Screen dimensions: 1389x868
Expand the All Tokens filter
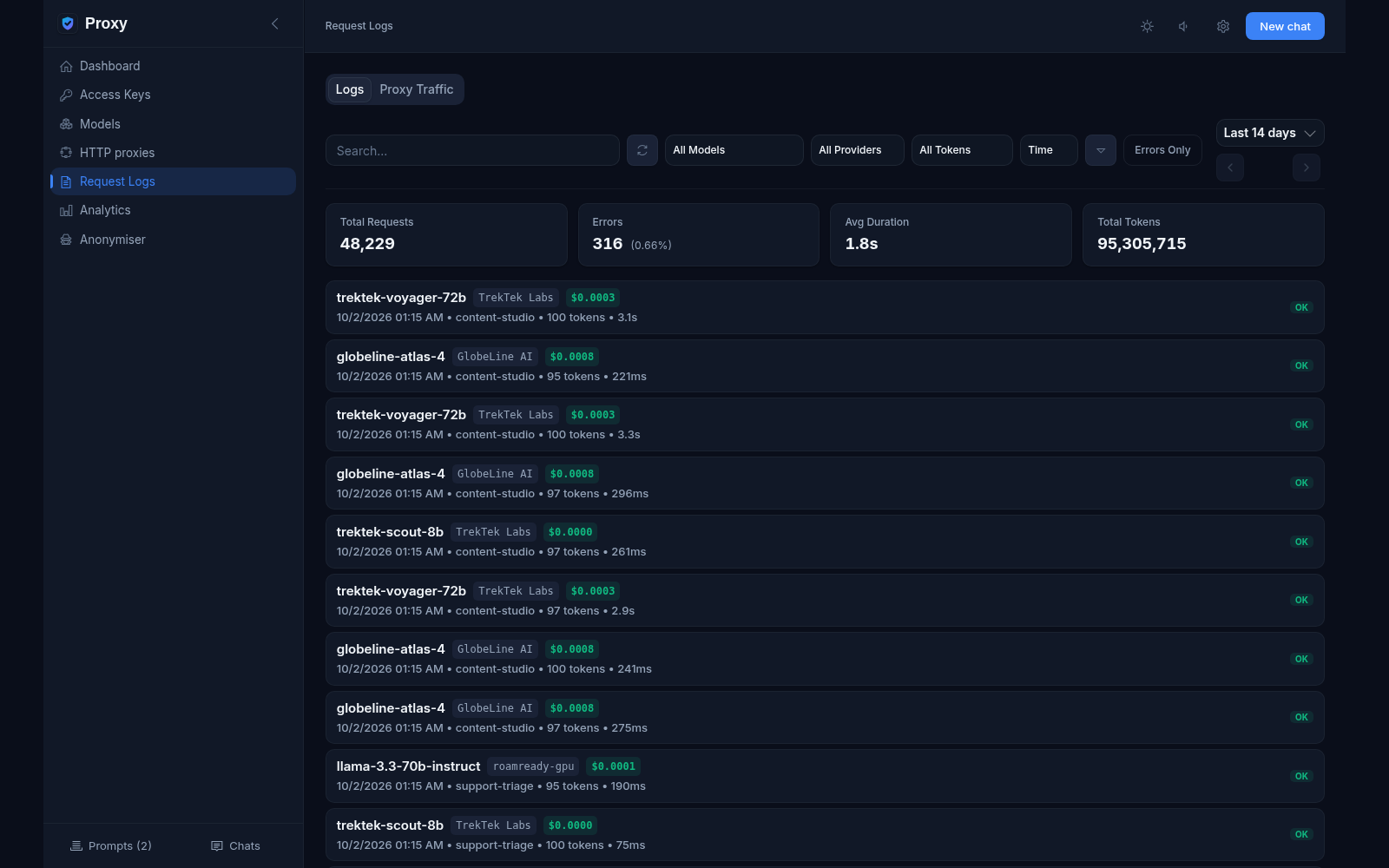click(962, 150)
